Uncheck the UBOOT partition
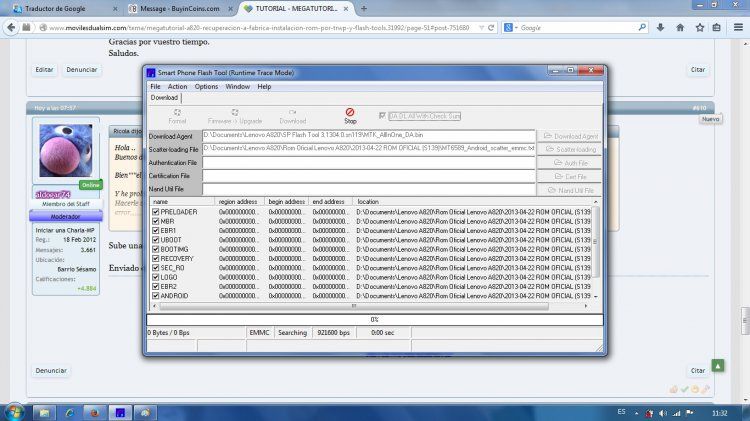 [155, 240]
